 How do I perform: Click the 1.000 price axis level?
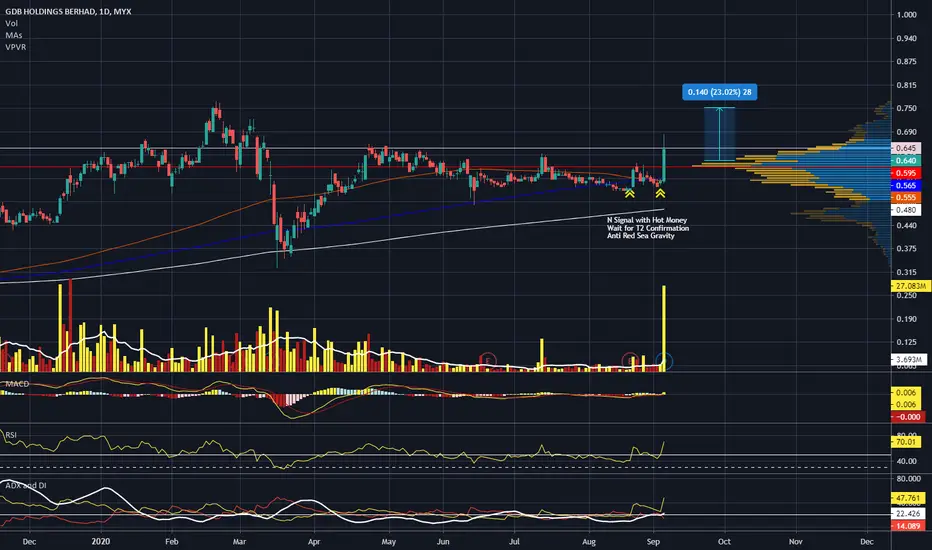point(906,15)
